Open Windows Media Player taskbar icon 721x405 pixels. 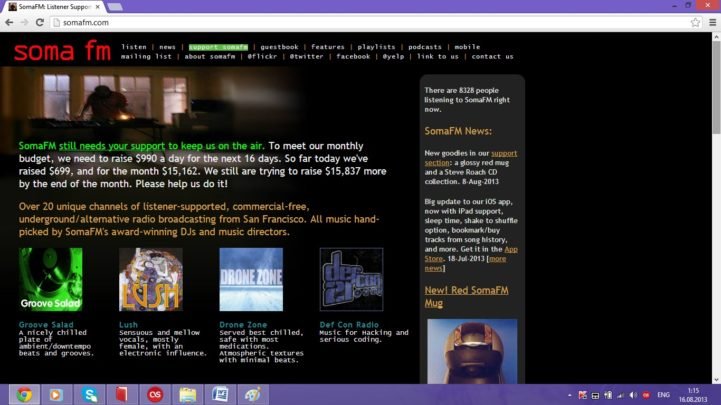(56, 394)
